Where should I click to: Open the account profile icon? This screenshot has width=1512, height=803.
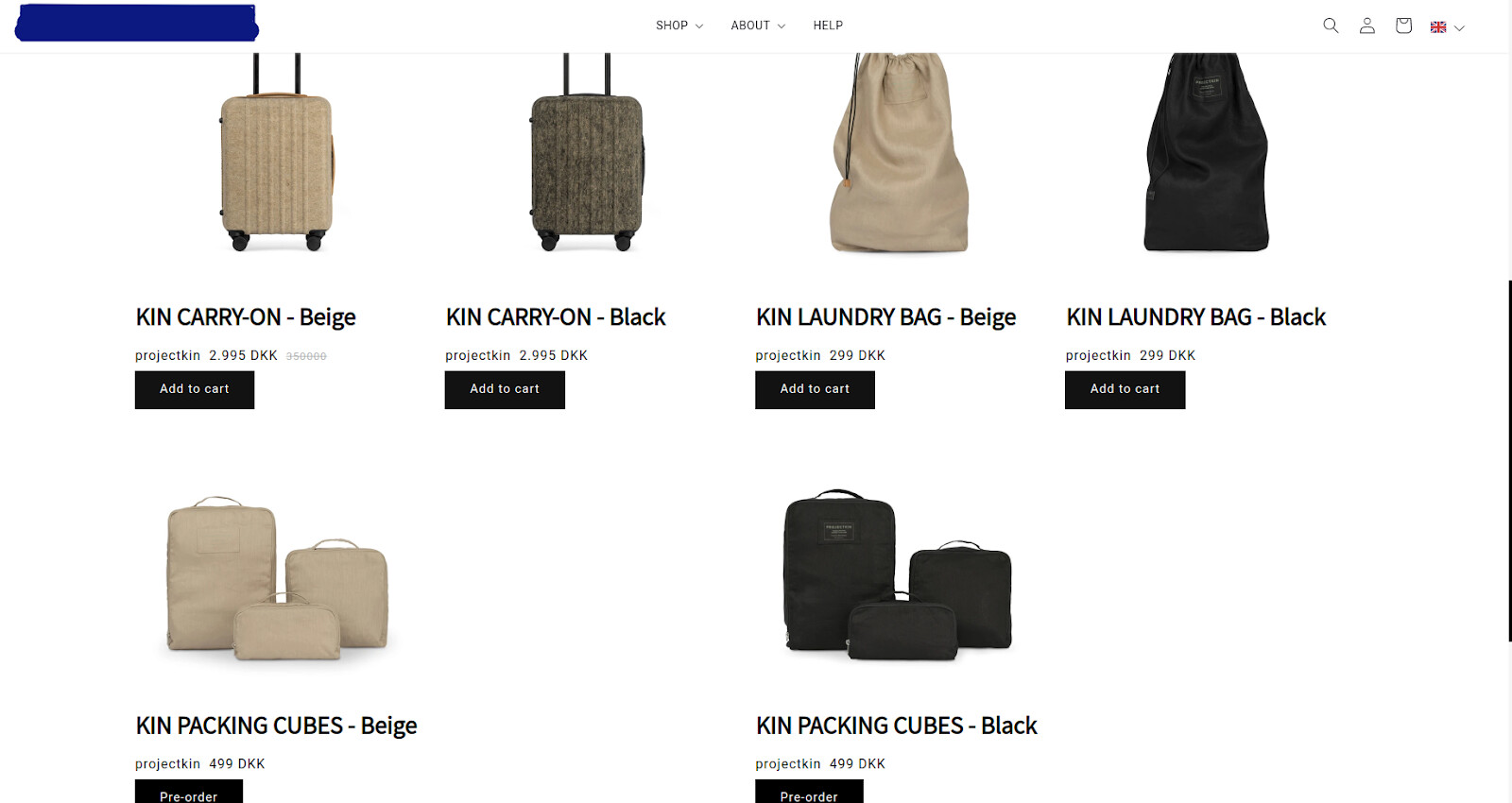point(1366,26)
